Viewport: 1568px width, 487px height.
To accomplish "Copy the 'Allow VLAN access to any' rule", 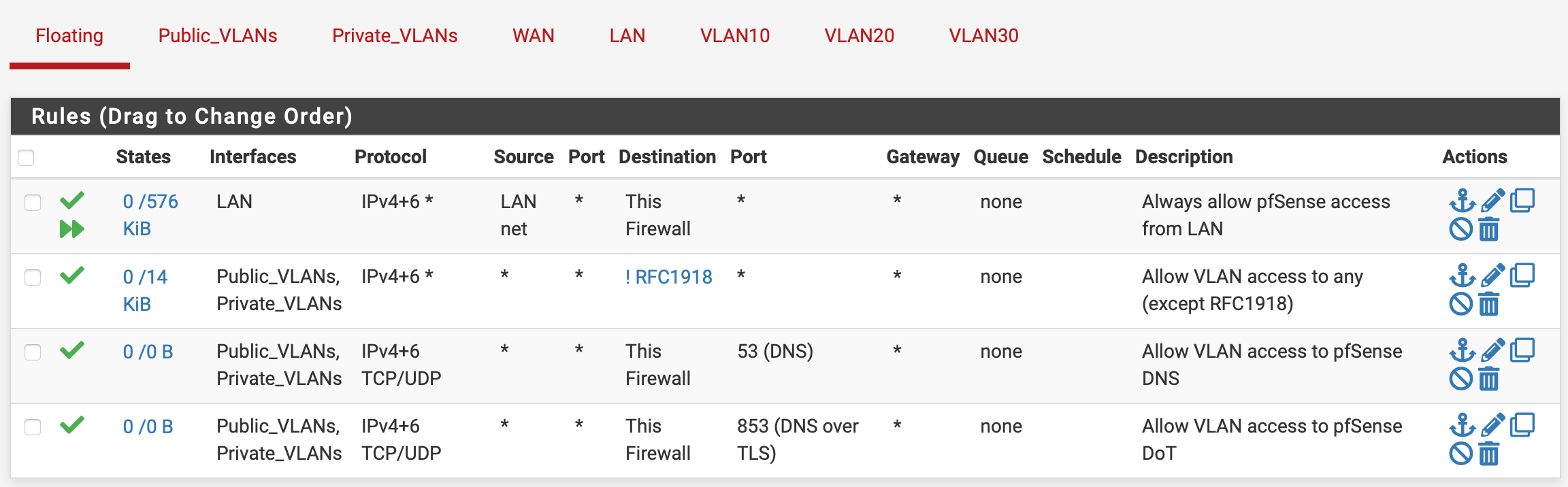I will click(x=1522, y=276).
